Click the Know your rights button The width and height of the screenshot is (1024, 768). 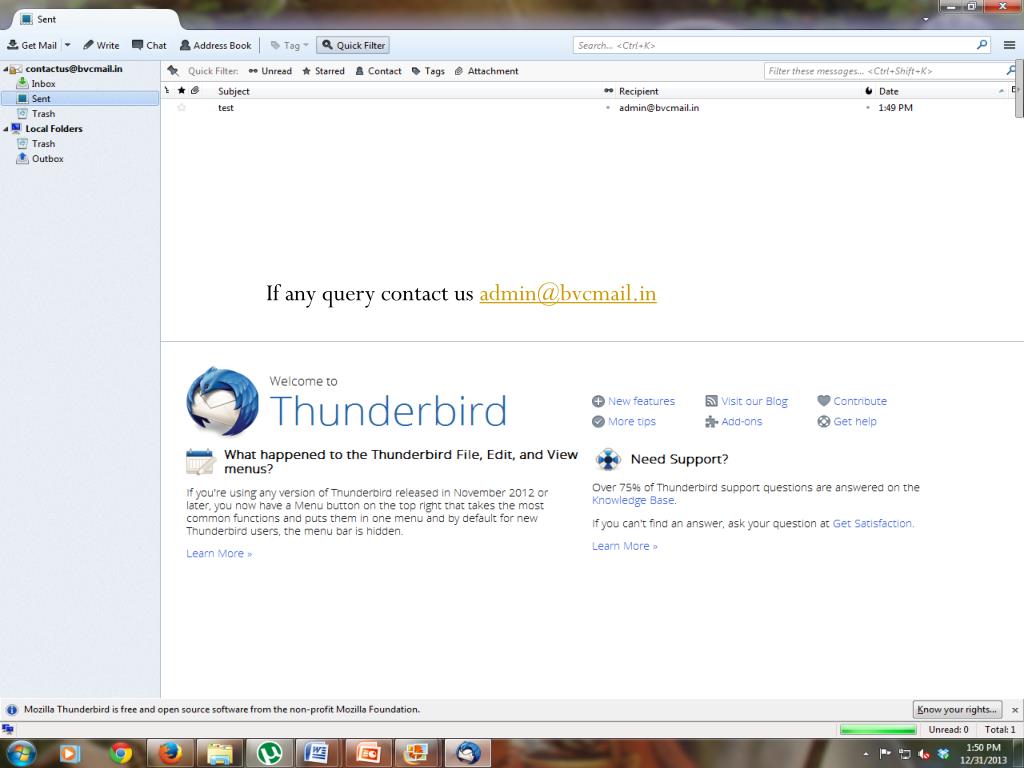coord(957,709)
